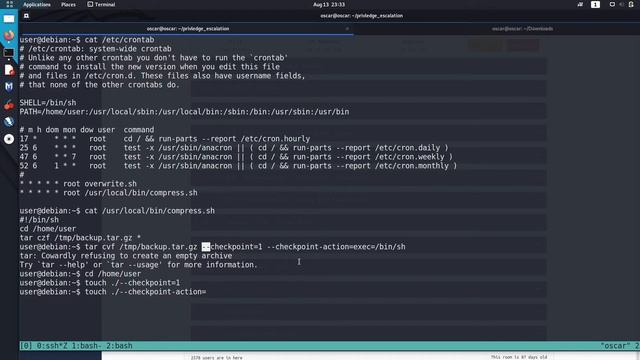Select tmux window 0:ssh in status bar
640x360 pixels.
(x=52, y=346)
